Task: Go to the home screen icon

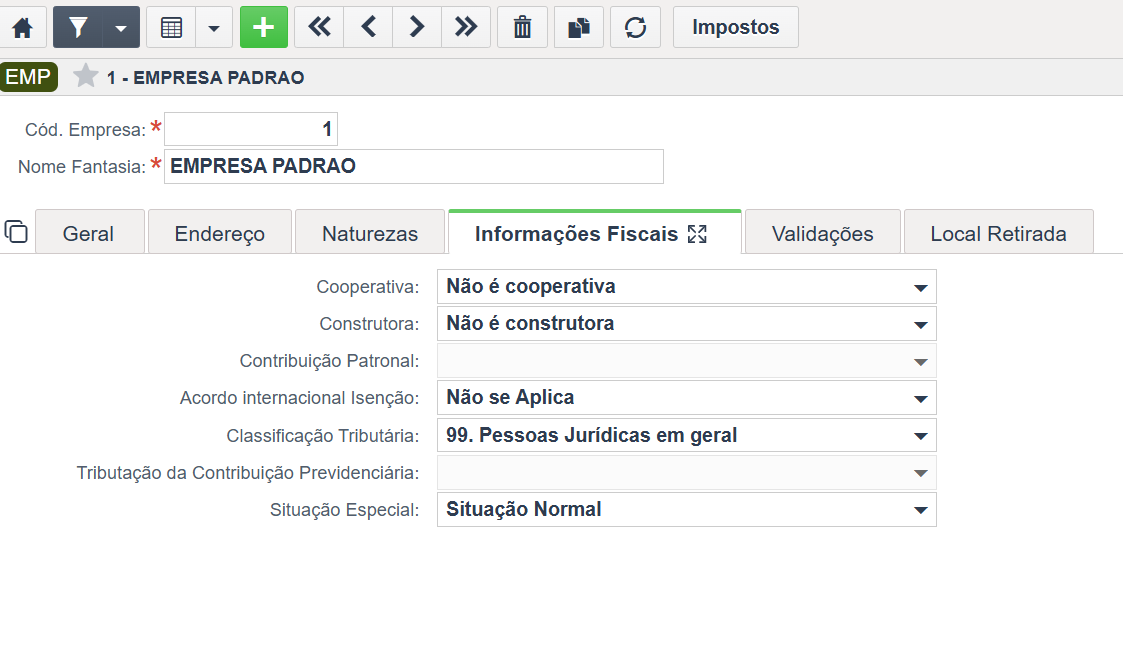Action: (x=23, y=27)
